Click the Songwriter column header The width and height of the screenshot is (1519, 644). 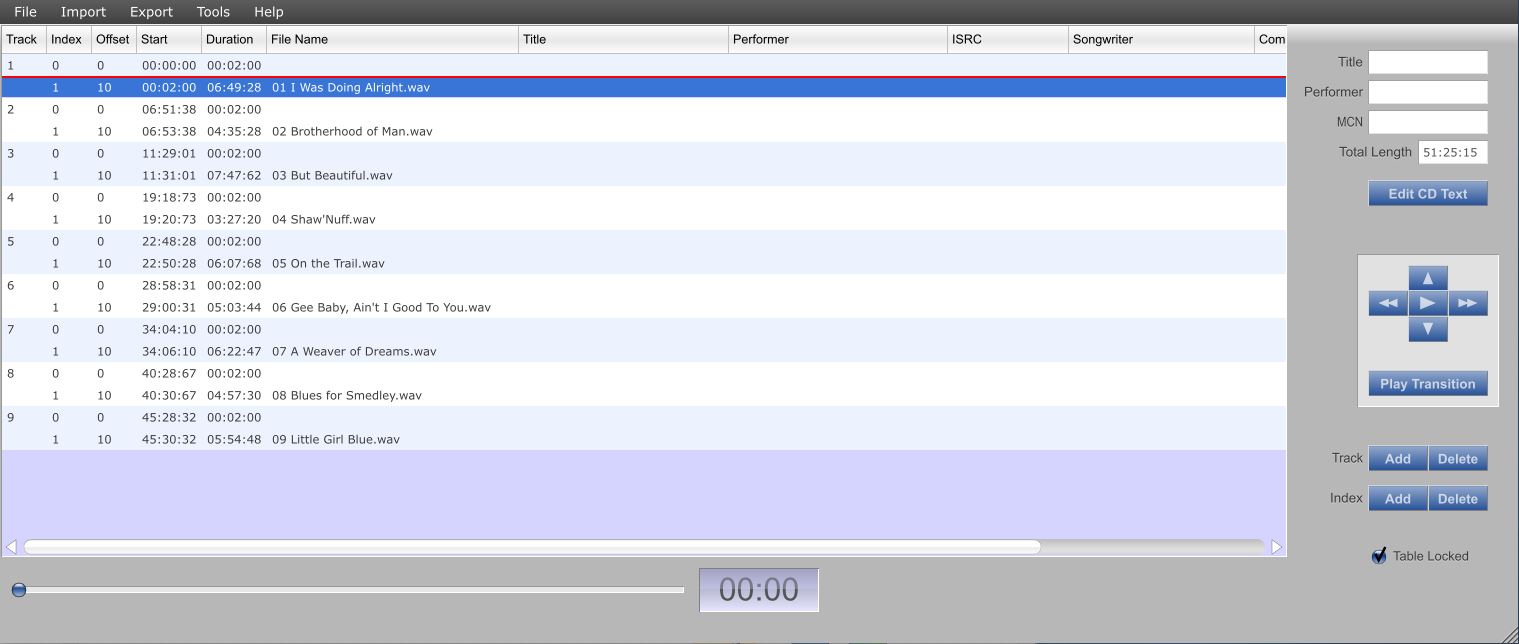(1161, 39)
